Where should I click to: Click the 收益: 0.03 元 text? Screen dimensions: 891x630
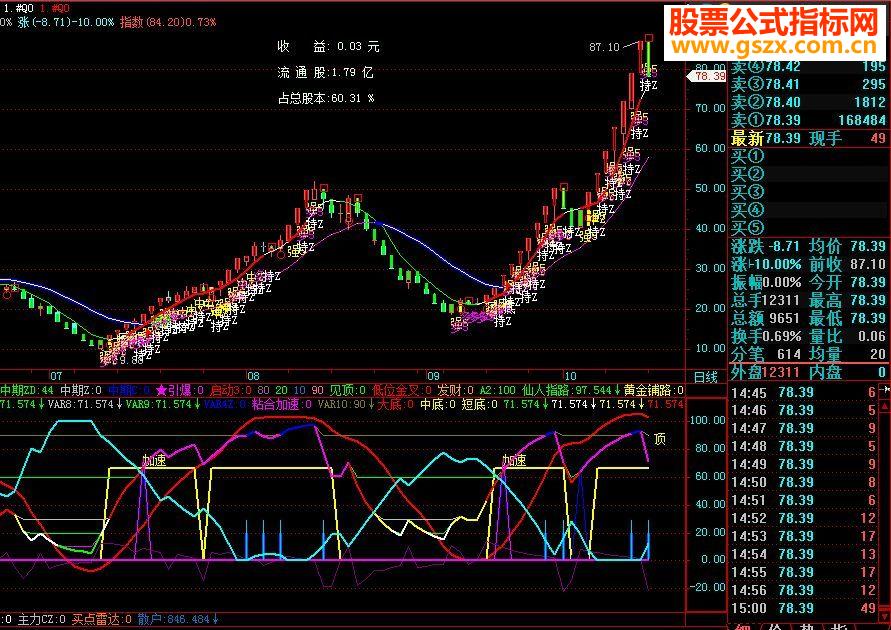click(328, 47)
